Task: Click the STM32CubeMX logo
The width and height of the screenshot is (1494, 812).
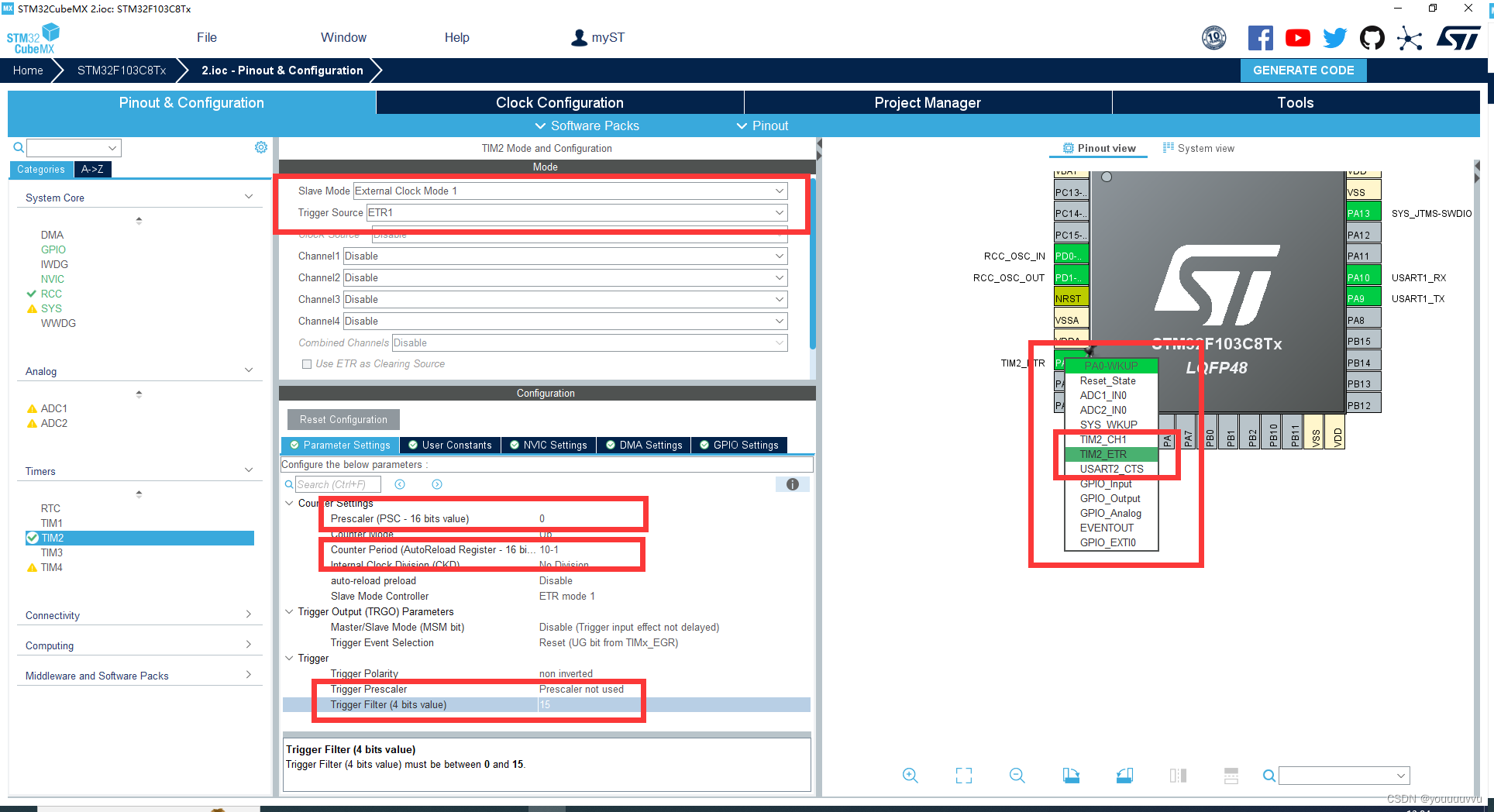Action: pyautogui.click(x=33, y=38)
